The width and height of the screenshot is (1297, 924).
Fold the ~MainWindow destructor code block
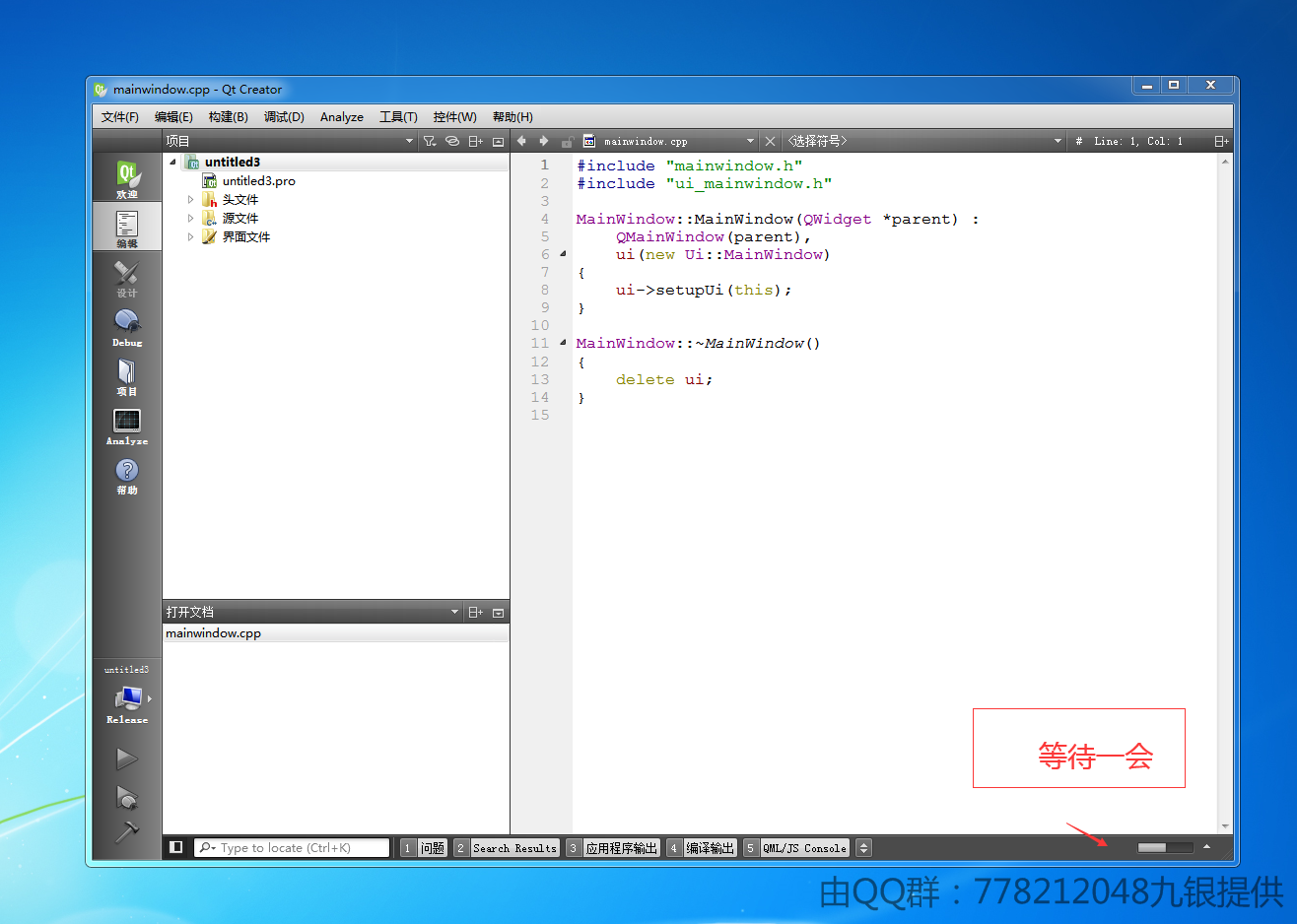coord(564,343)
